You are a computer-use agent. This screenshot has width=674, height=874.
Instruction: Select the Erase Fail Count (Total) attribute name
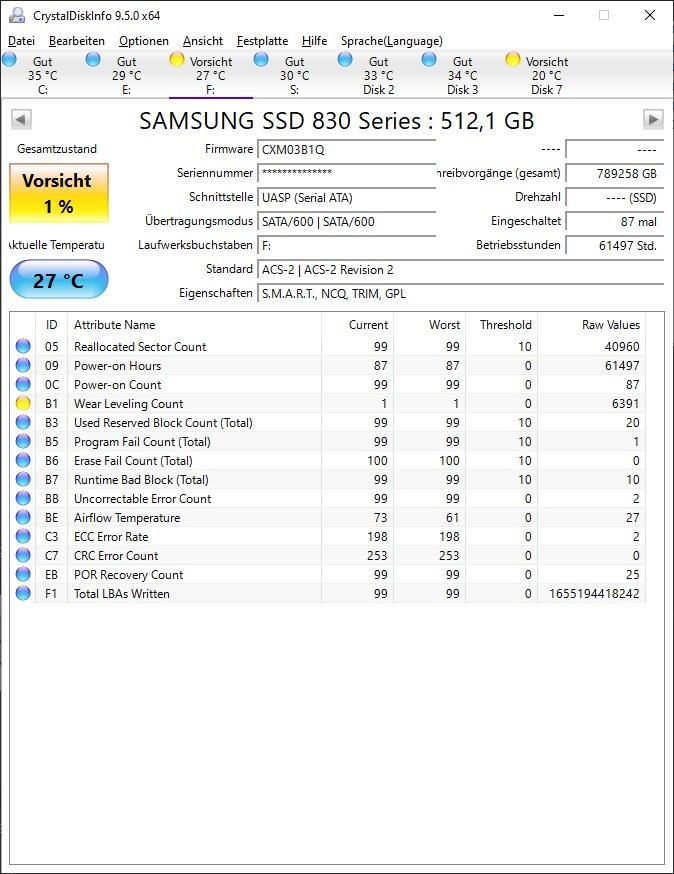tap(133, 461)
